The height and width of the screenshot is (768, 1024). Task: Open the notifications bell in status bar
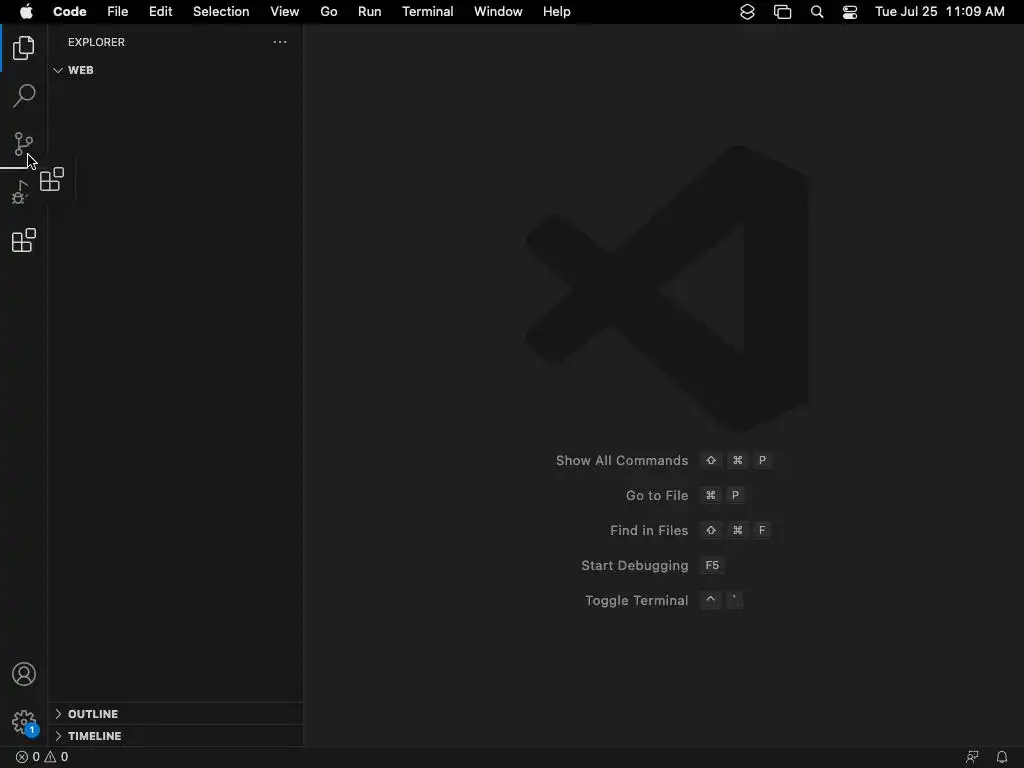tap(1002, 757)
